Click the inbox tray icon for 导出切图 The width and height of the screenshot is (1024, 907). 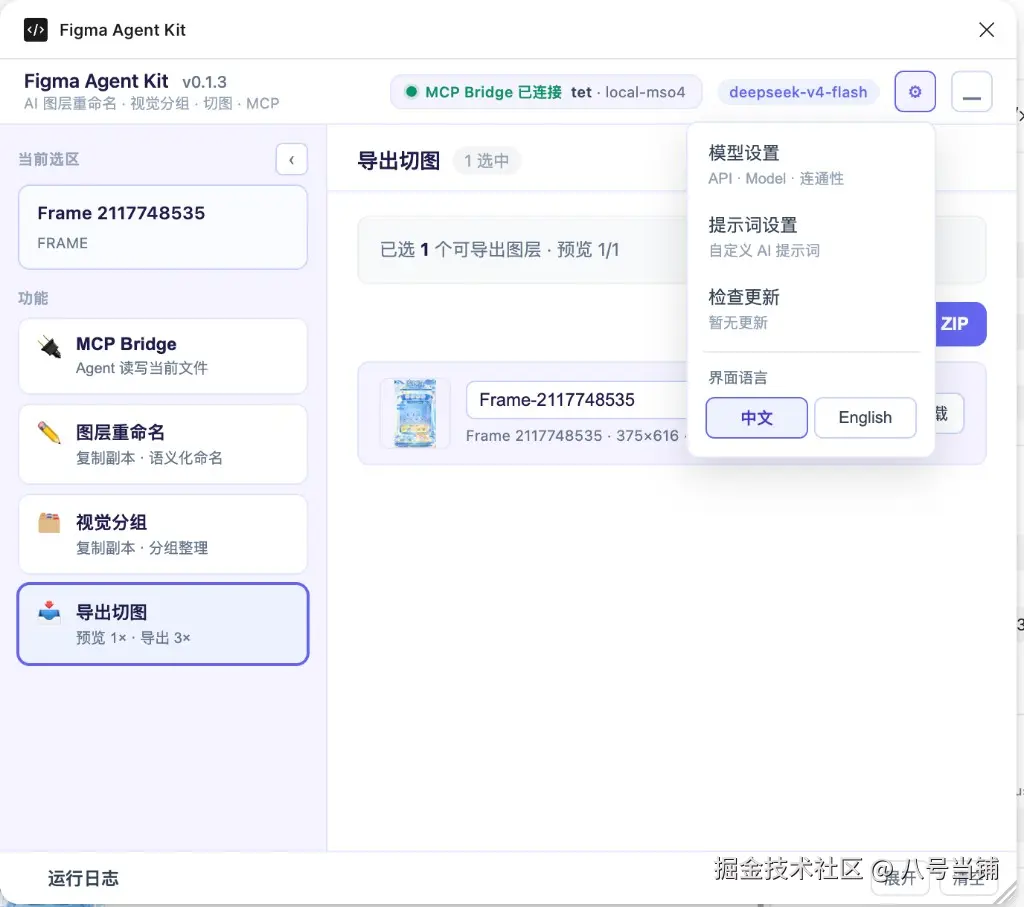[x=49, y=612]
